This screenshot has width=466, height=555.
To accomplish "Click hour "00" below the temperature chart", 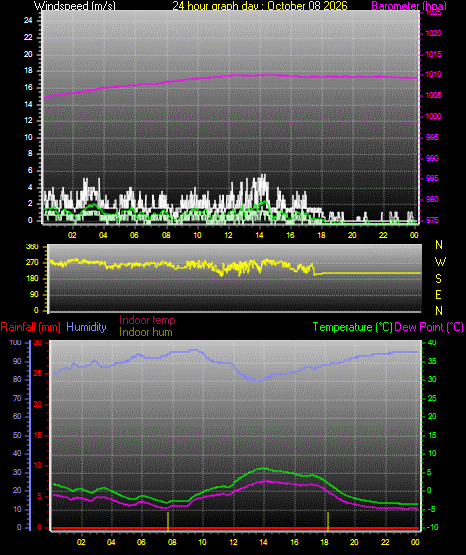I will point(415,542).
